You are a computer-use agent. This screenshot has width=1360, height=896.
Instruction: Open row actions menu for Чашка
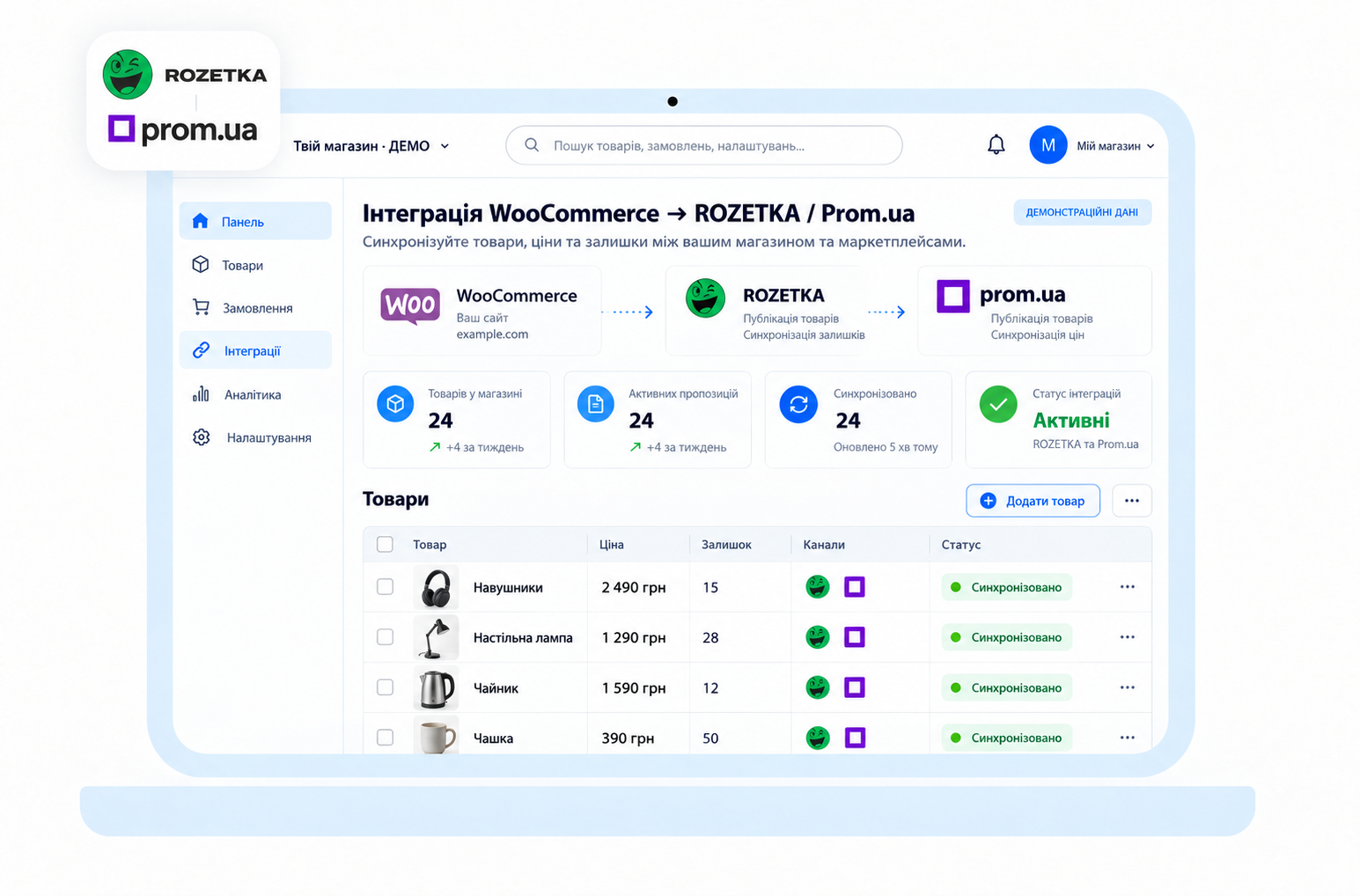tap(1128, 738)
